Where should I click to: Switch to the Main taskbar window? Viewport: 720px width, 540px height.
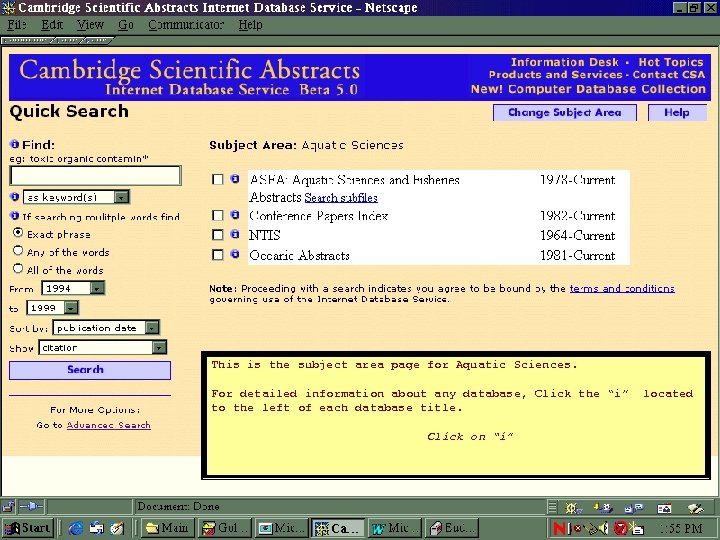(x=168, y=529)
